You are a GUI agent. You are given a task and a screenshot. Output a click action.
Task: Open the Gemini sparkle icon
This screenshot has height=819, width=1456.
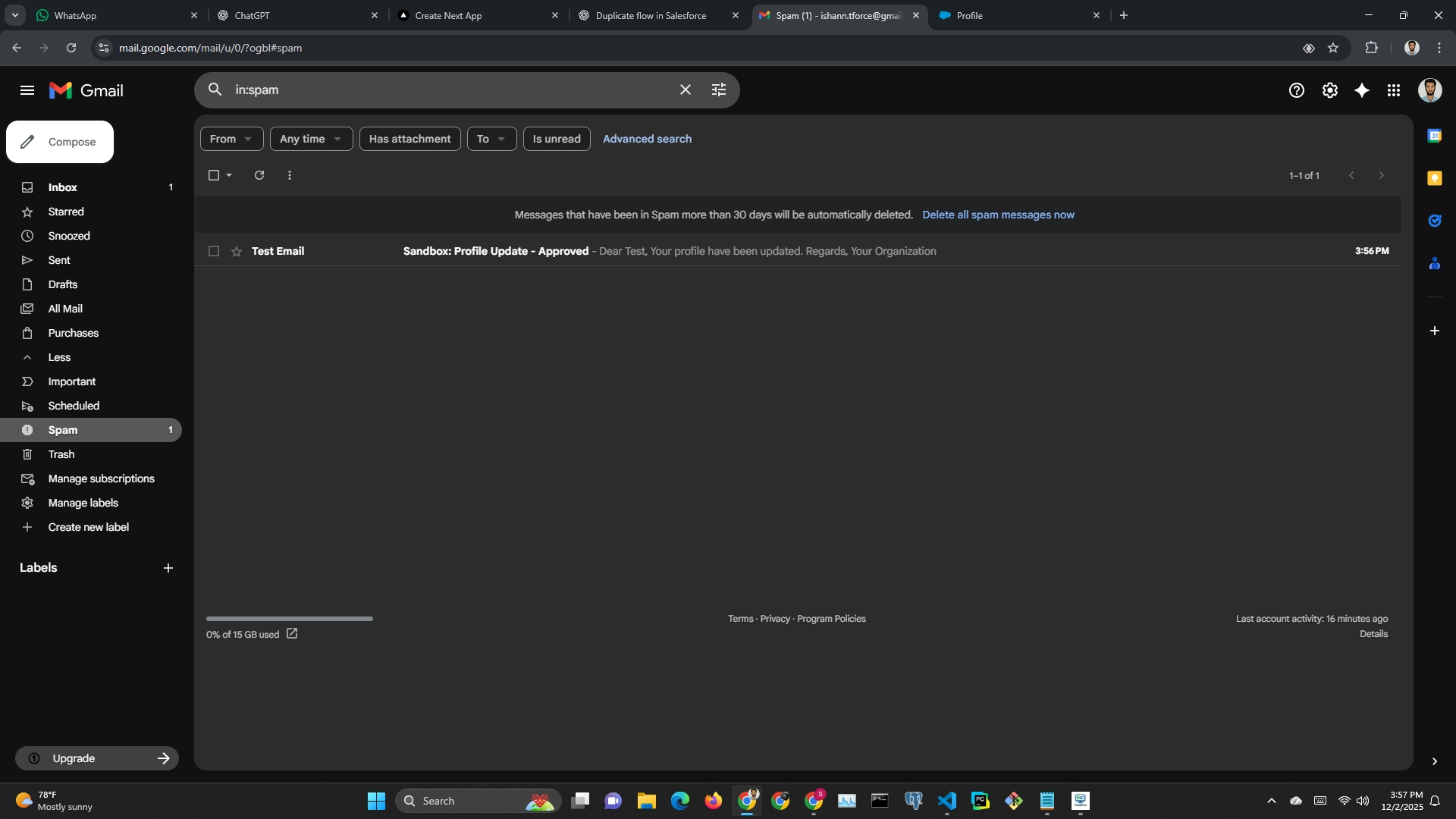point(1362,90)
